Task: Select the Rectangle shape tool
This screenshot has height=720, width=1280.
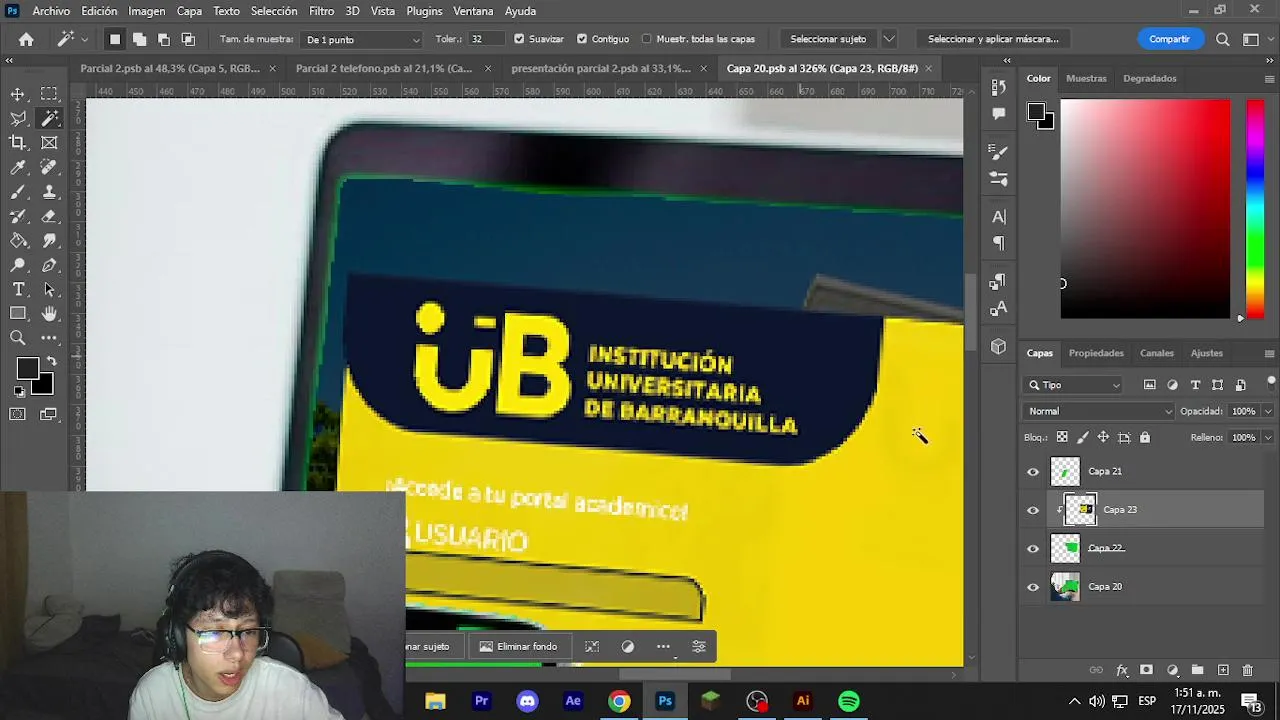Action: [18, 314]
